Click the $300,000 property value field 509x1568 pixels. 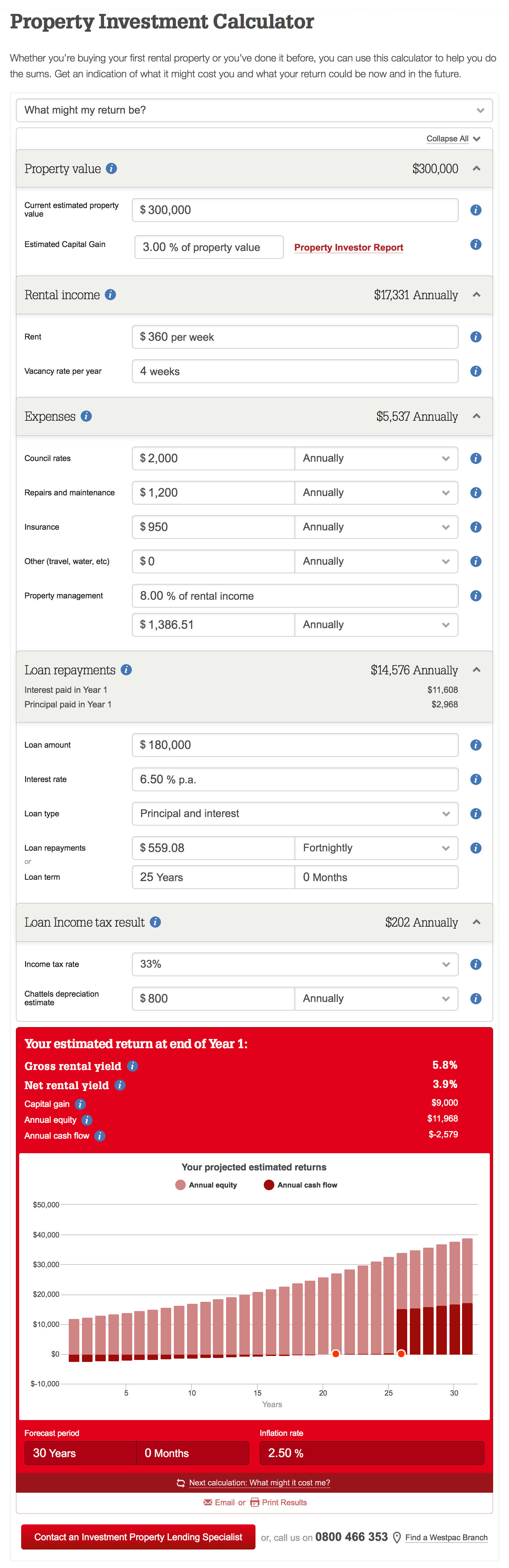pos(295,210)
